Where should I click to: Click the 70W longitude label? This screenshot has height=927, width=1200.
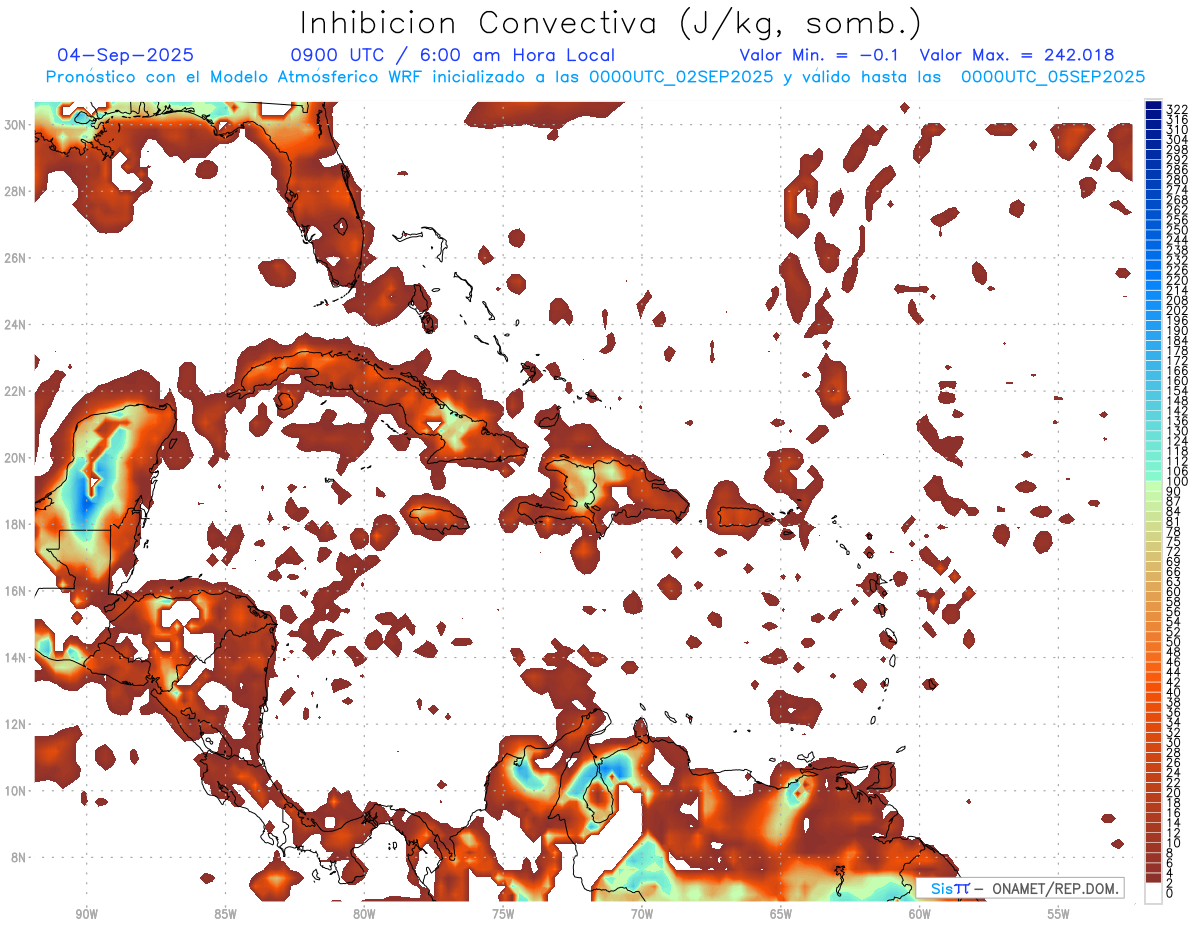(x=642, y=914)
